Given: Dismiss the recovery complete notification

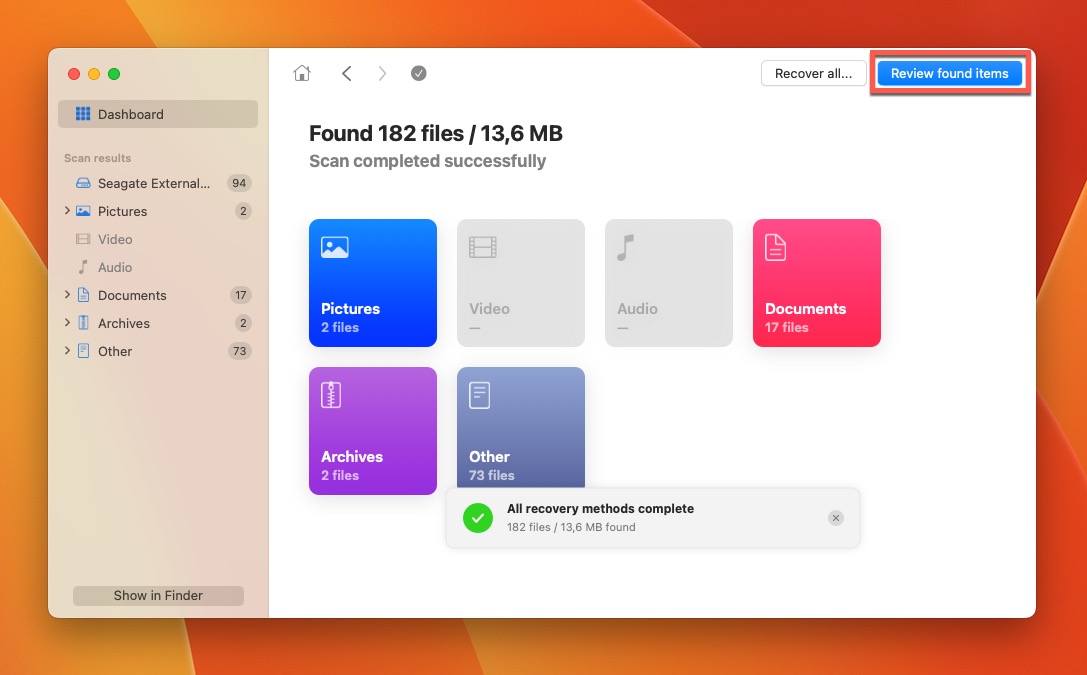Looking at the screenshot, I should 836,518.
